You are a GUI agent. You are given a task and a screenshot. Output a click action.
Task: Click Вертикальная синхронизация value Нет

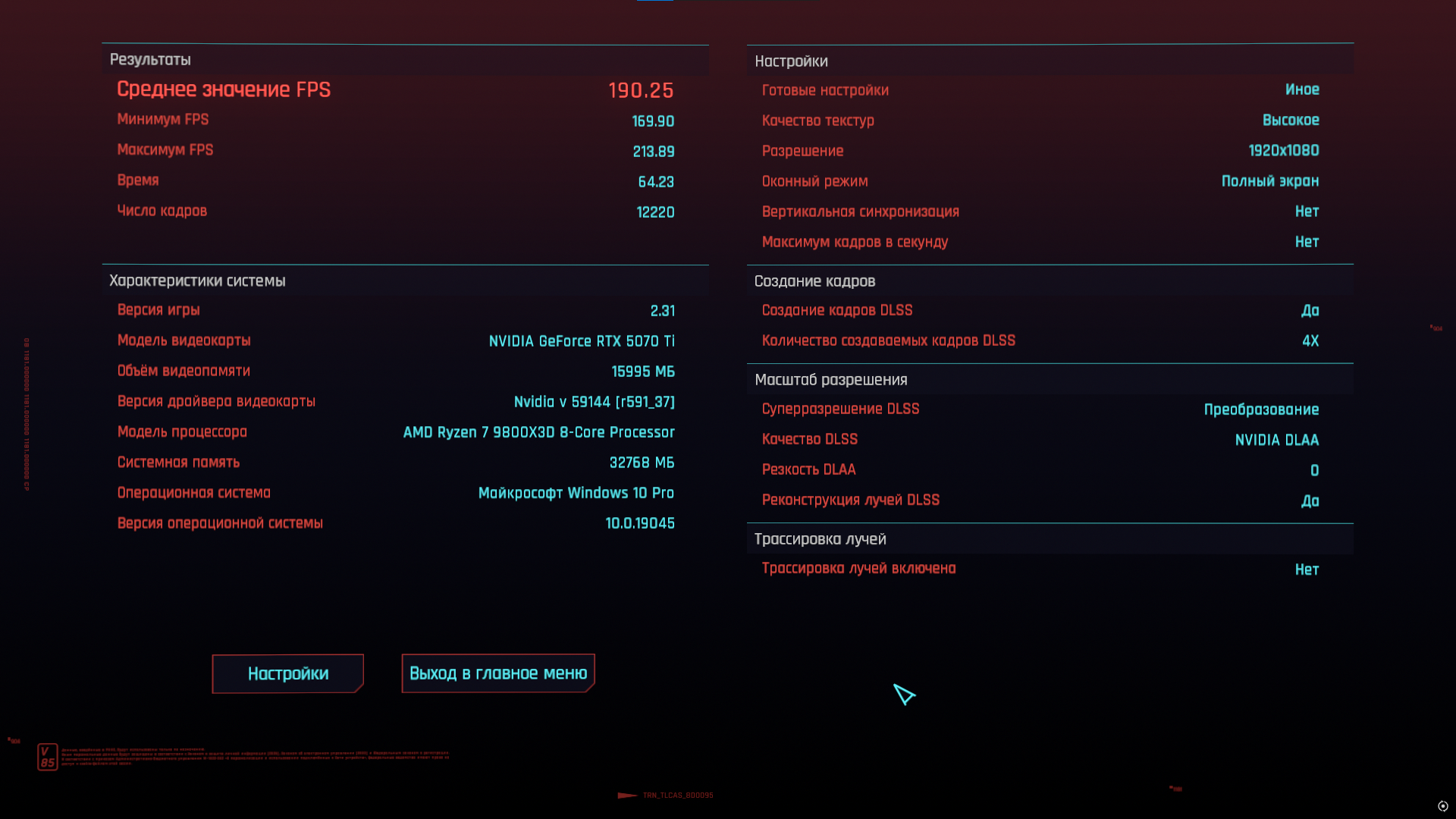click(1306, 212)
